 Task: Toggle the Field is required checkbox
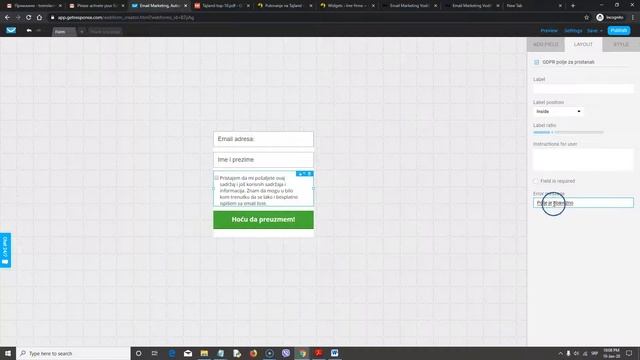click(536, 181)
